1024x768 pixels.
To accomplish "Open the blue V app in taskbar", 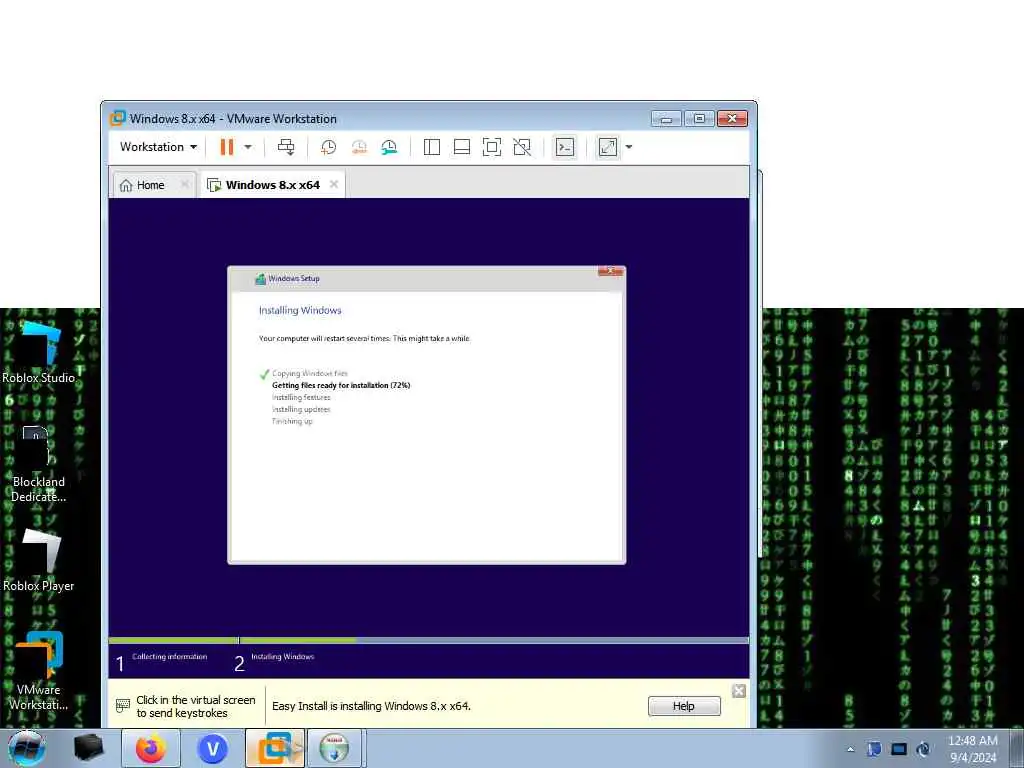I will [x=212, y=748].
